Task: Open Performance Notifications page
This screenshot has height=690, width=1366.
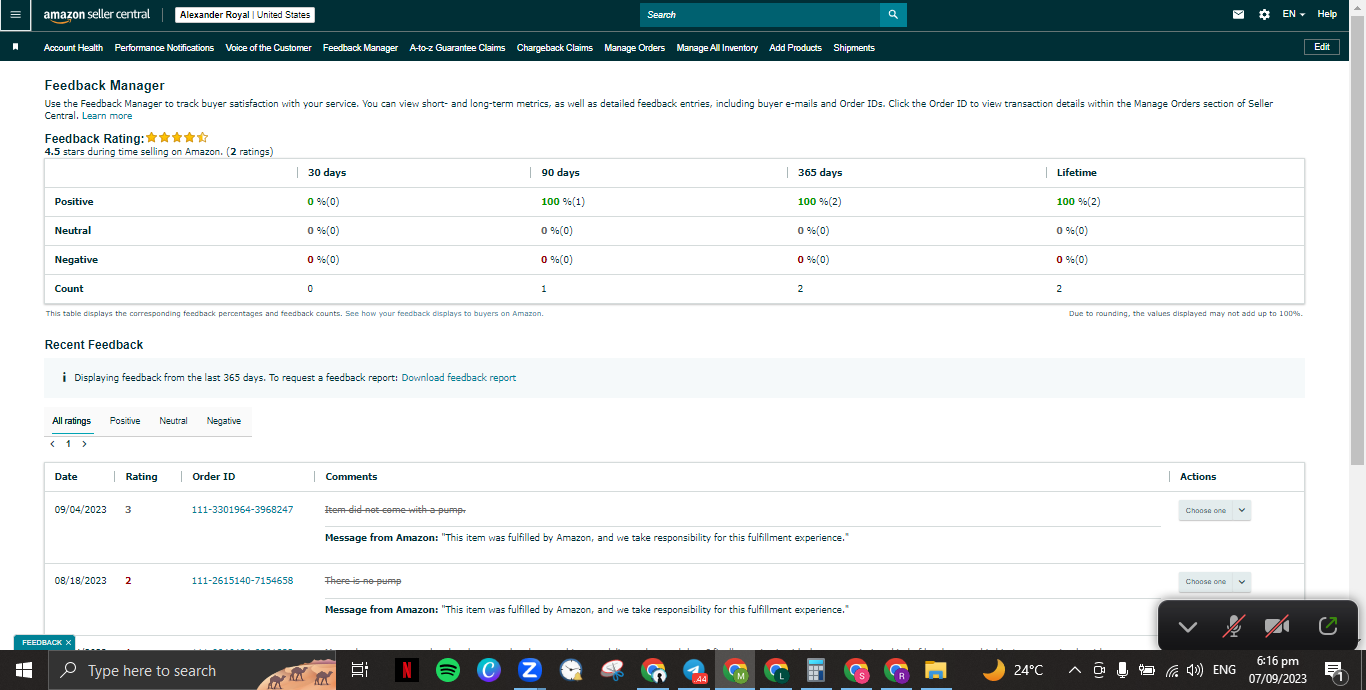Action: click(x=164, y=47)
